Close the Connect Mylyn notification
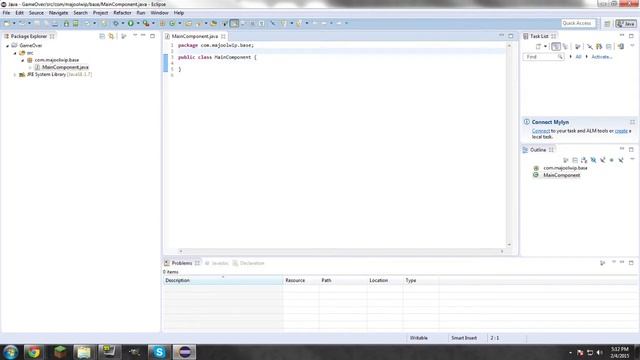Image resolution: width=640 pixels, height=360 pixels. (632, 122)
